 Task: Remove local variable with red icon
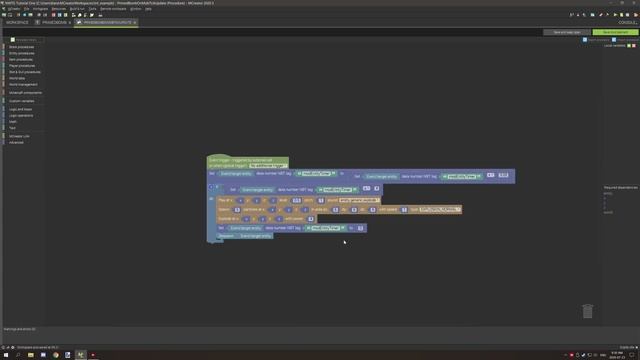coord(634,46)
